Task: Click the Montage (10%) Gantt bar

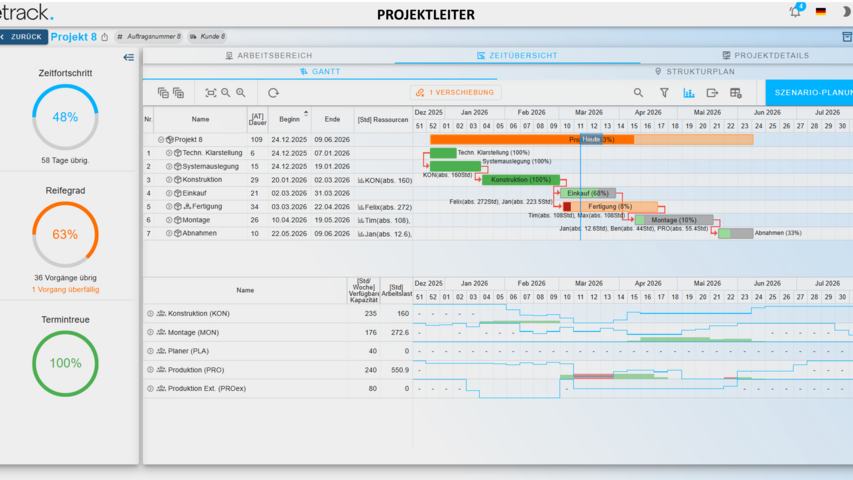Action: coord(674,220)
